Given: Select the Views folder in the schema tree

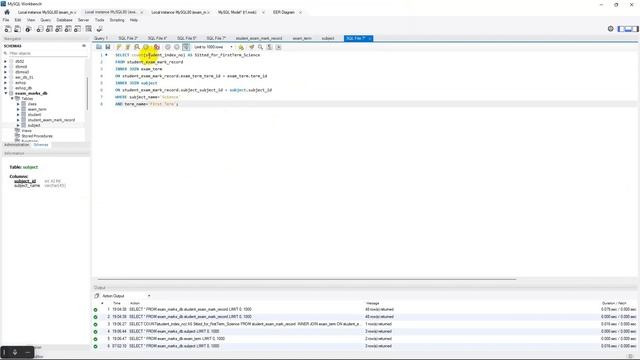Looking at the screenshot, I should [x=27, y=131].
